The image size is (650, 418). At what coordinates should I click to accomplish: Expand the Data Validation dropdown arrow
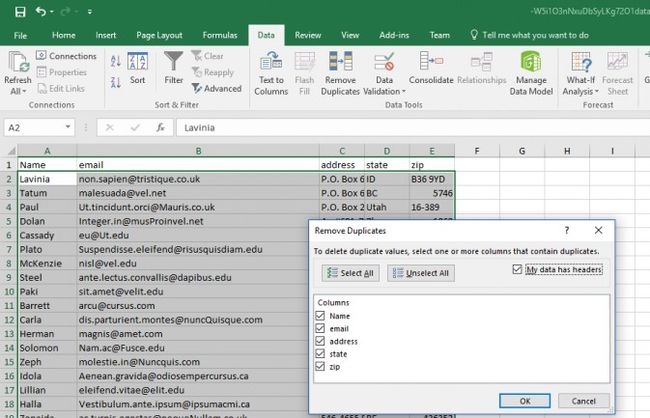(404, 91)
